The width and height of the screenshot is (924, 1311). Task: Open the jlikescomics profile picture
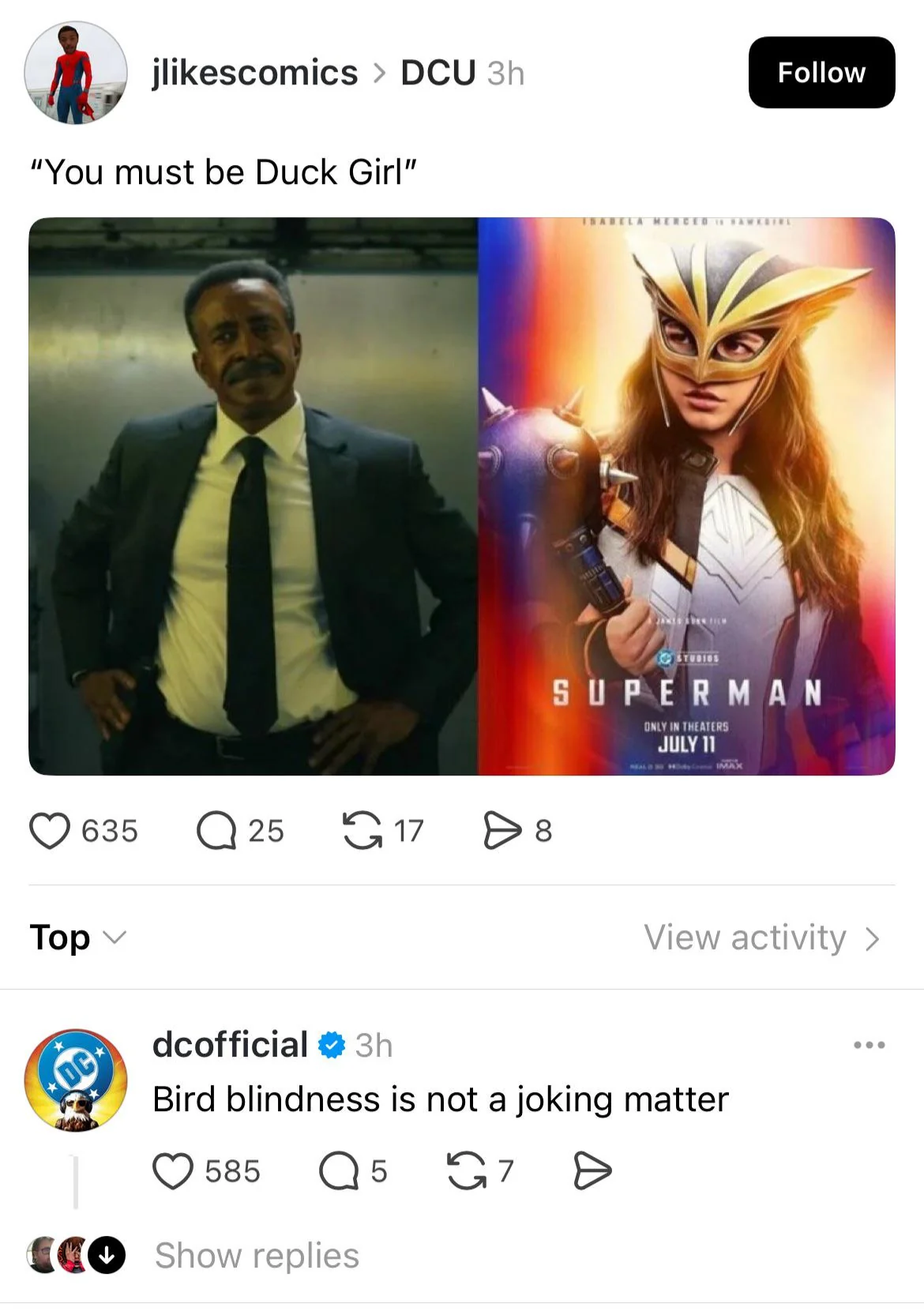(x=76, y=73)
